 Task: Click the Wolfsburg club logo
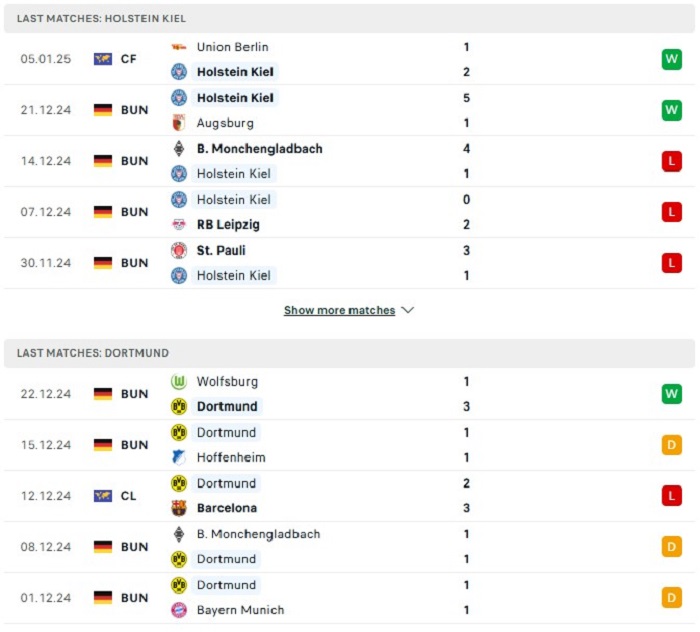(x=179, y=382)
